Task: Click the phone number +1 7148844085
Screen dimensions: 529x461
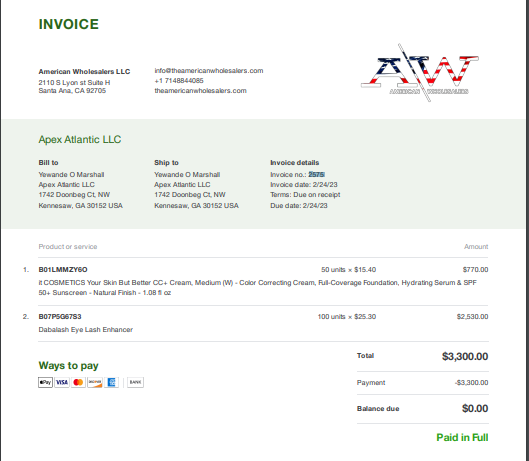Action: pyautogui.click(x=179, y=81)
